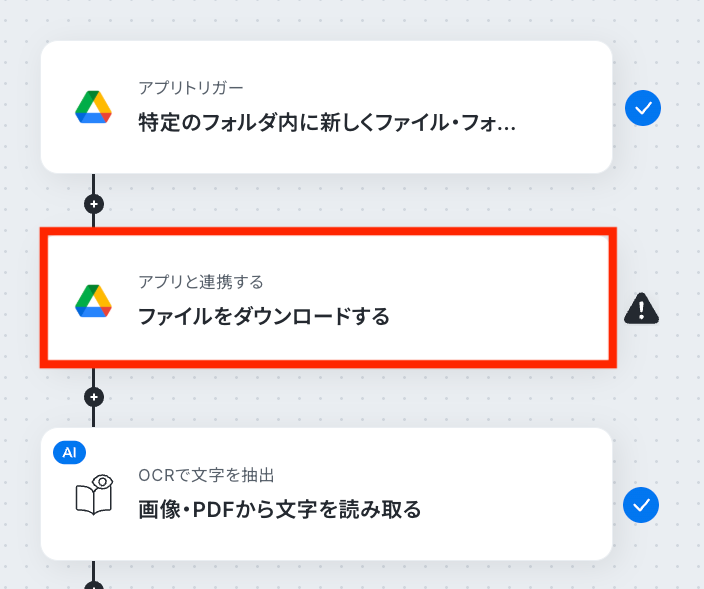Click the OCR book-and-eye icon
The image size is (704, 589).
click(x=94, y=494)
